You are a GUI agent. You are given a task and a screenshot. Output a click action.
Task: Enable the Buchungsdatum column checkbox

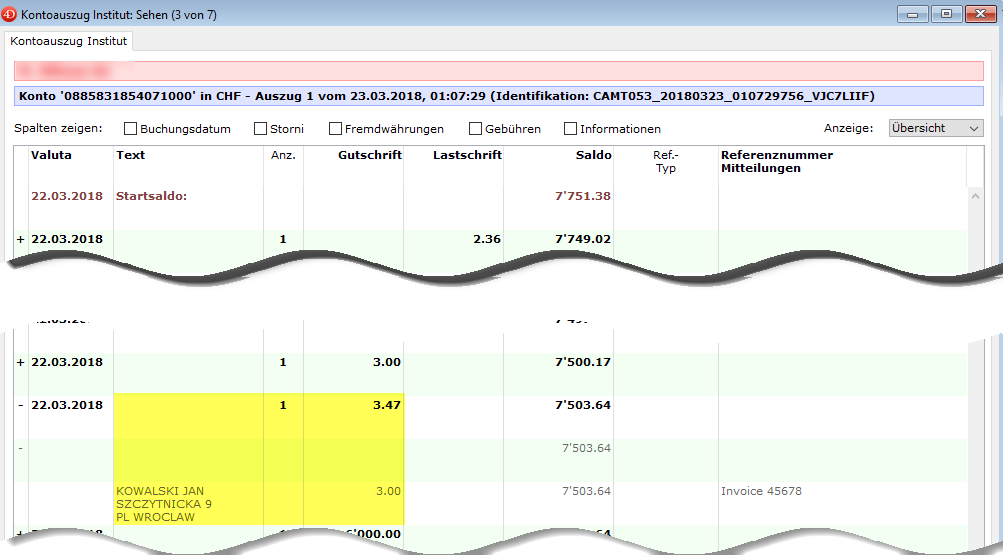point(130,129)
